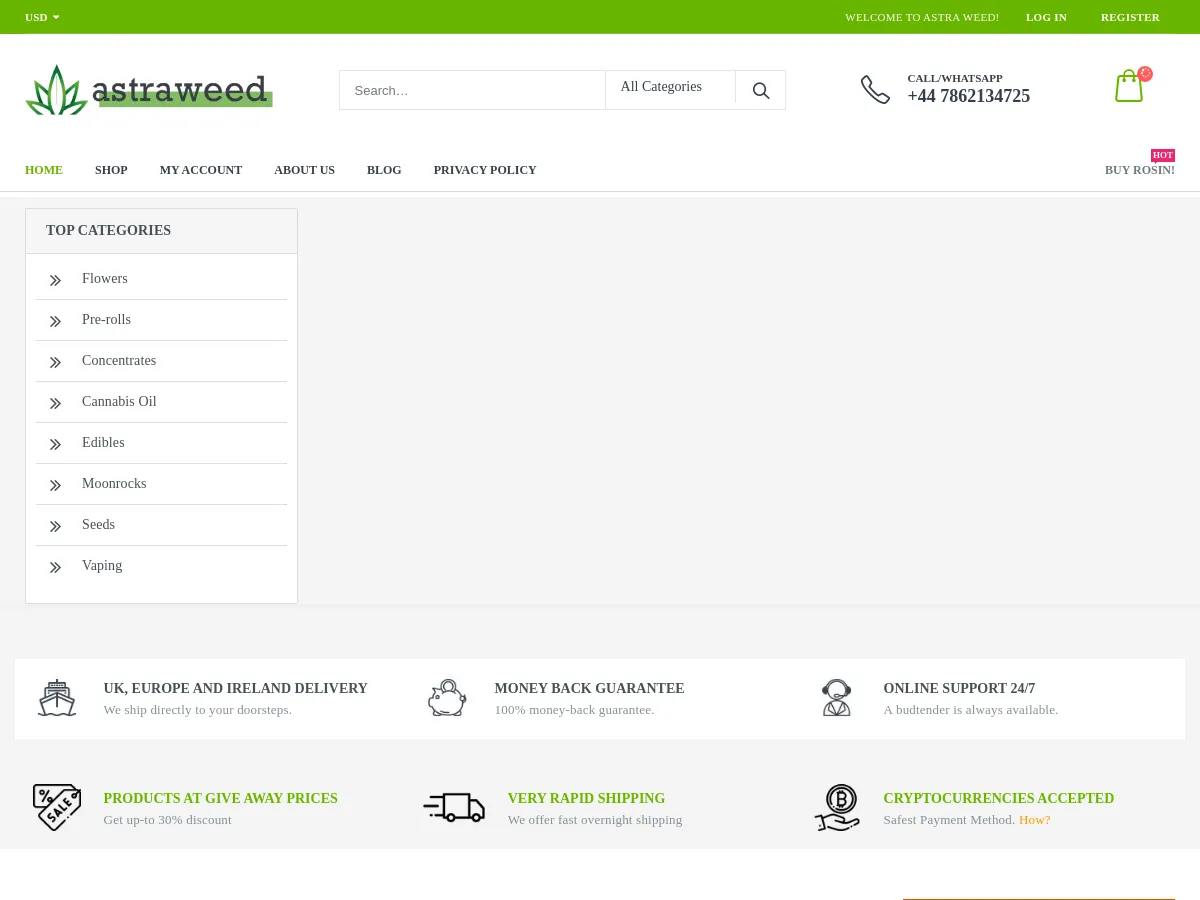Open the SHOP menu
The image size is (1200, 900).
111,170
